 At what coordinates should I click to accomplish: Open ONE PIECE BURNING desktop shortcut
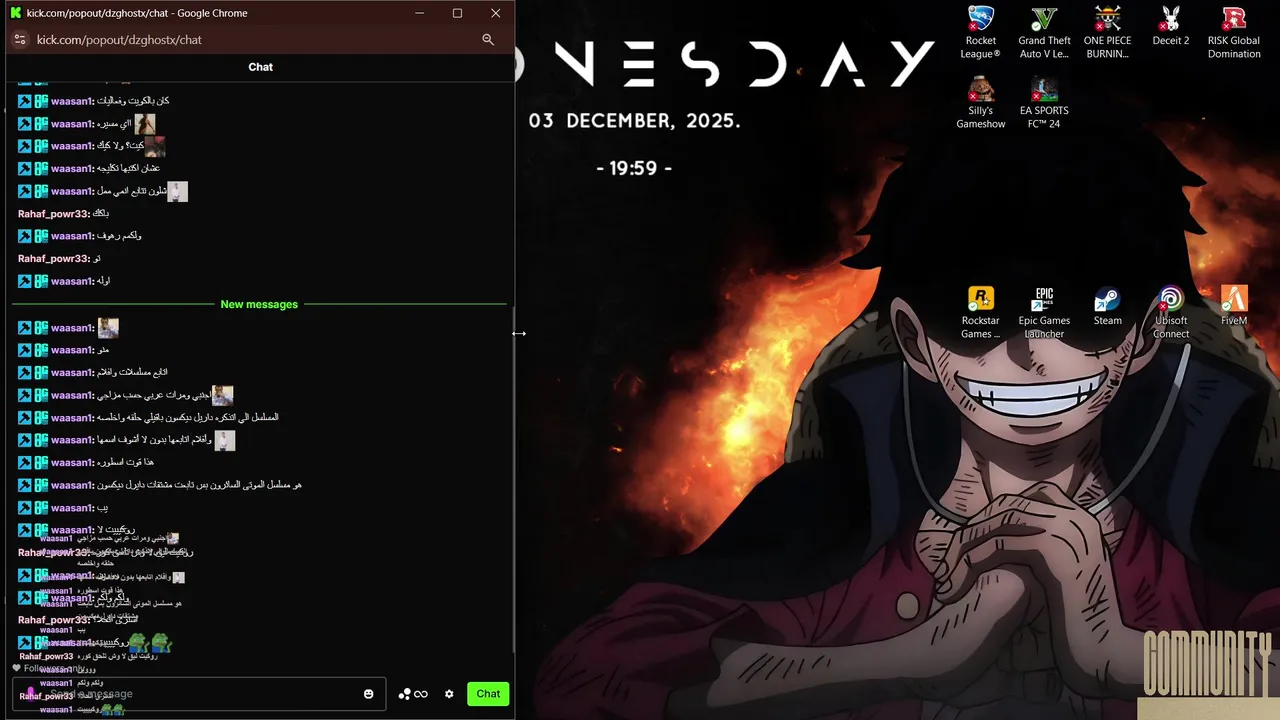pos(1107,33)
